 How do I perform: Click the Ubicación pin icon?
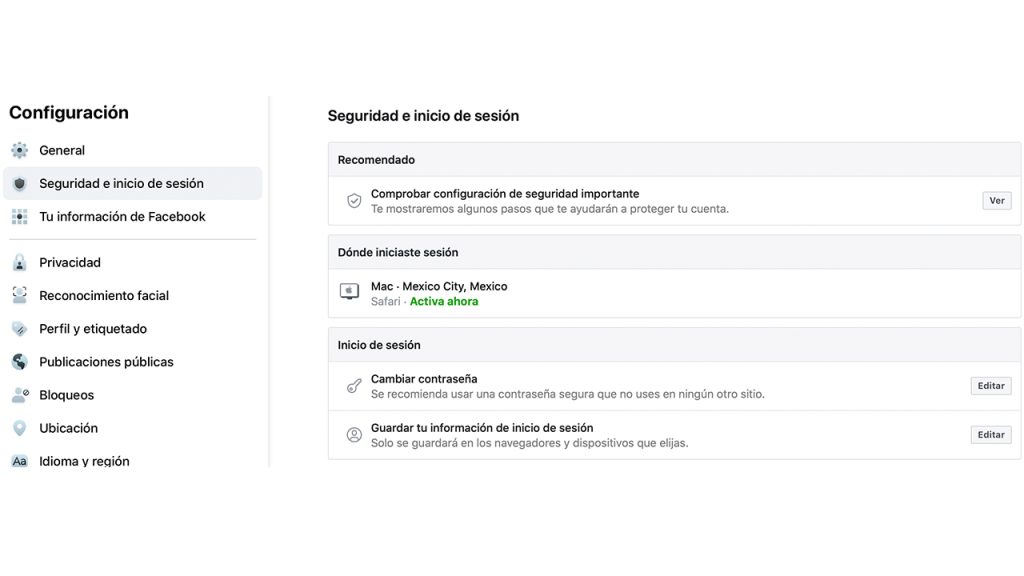point(19,428)
